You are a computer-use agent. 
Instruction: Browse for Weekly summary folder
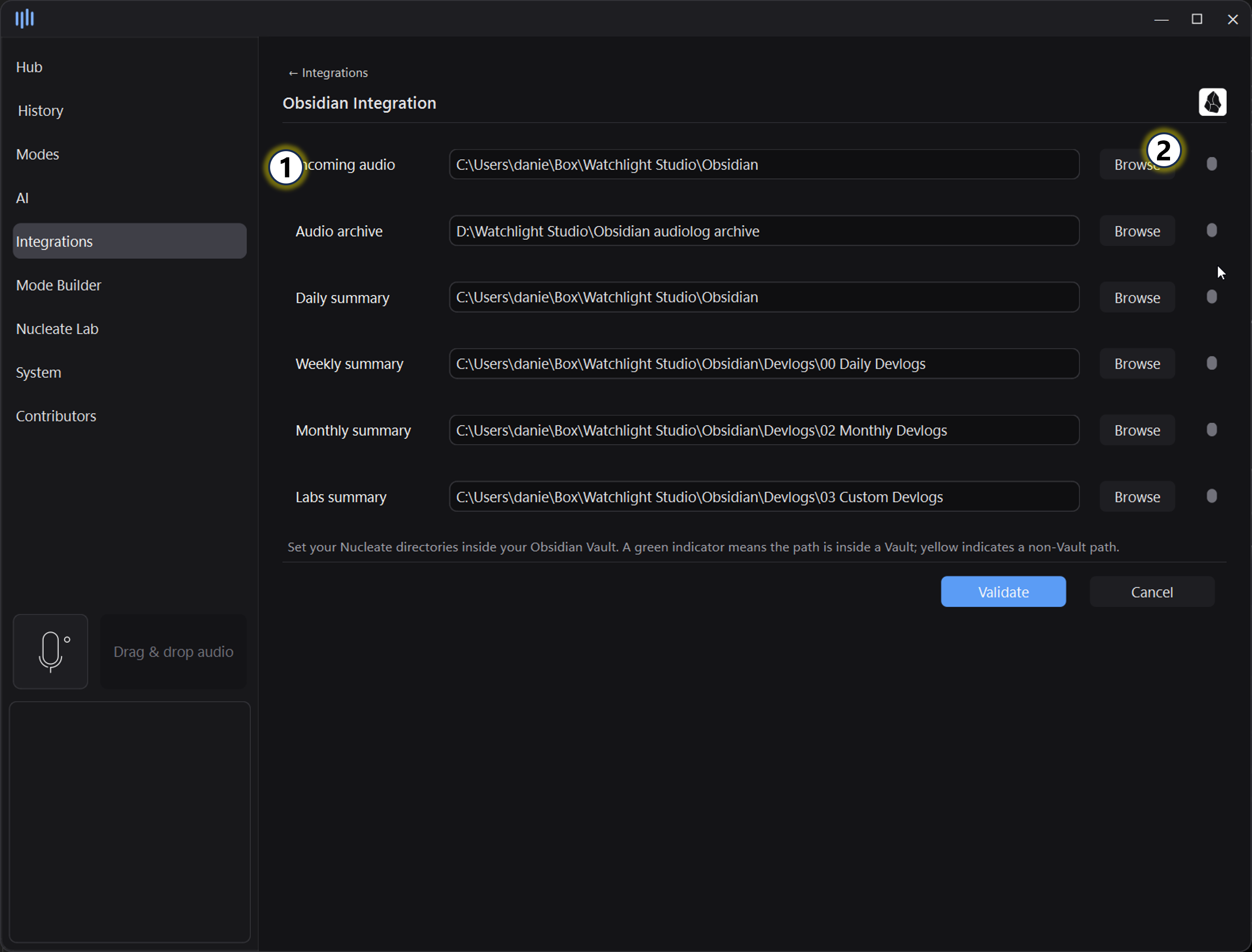click(x=1137, y=364)
